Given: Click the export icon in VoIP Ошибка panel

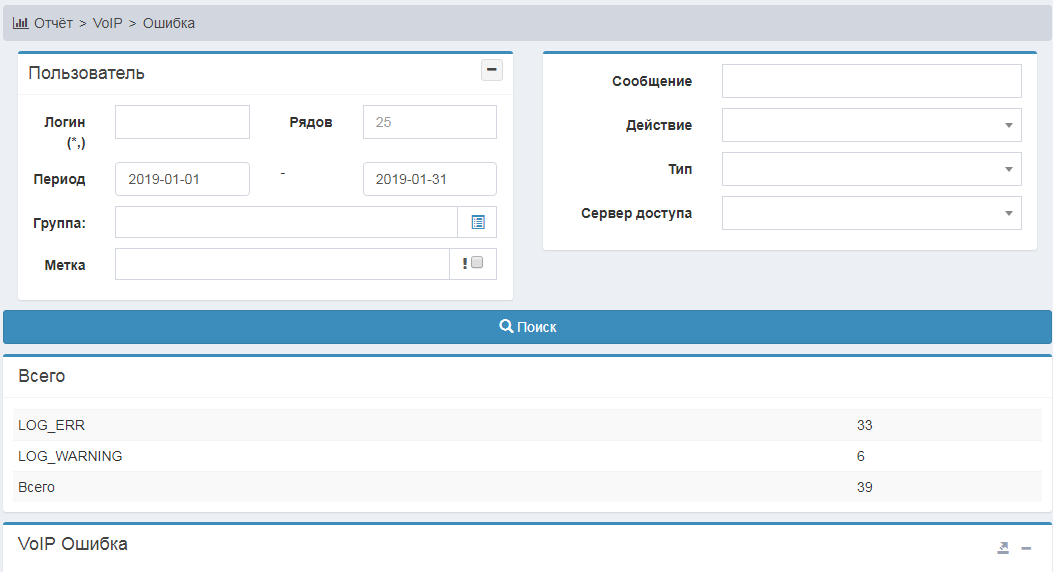Looking at the screenshot, I should tap(1003, 548).
